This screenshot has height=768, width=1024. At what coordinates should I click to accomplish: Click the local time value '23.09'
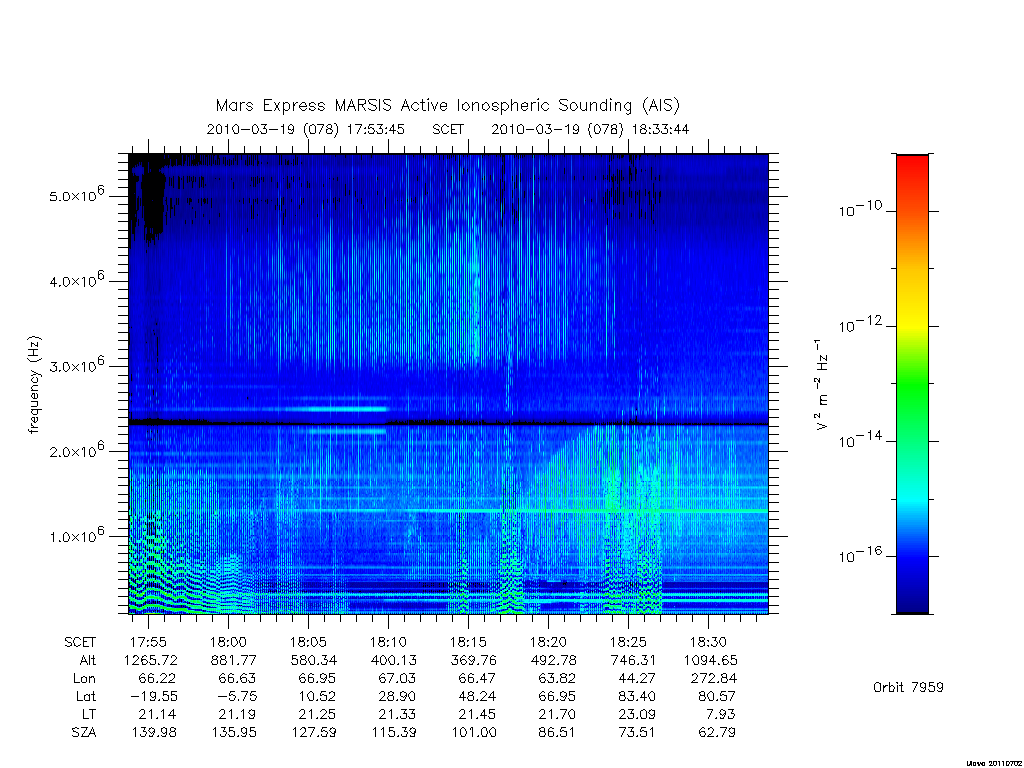coord(637,714)
